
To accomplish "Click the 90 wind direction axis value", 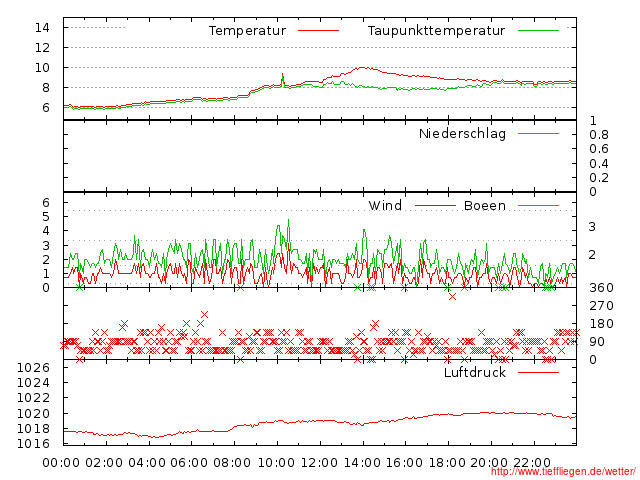I will click(x=597, y=342).
